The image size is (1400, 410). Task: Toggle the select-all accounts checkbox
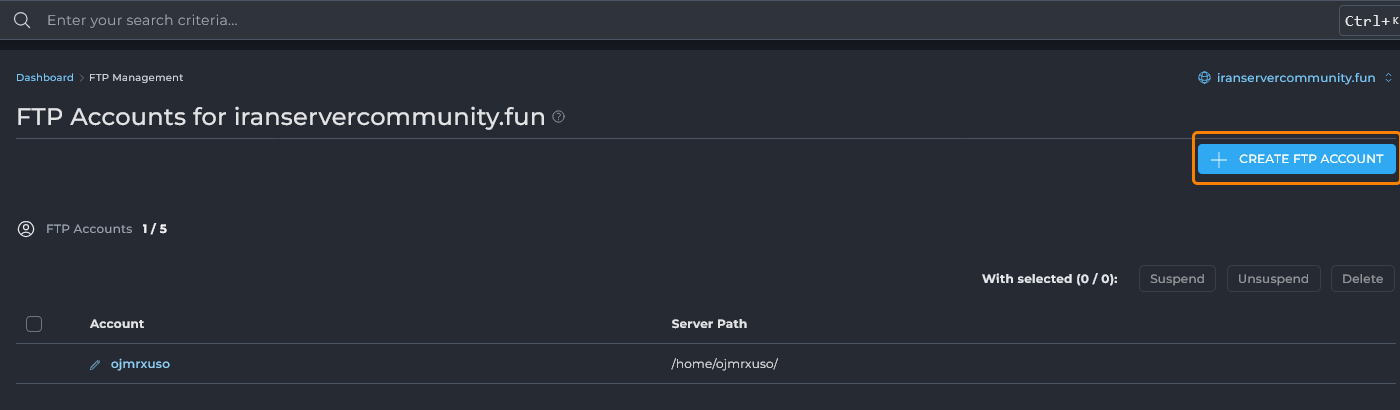(x=34, y=324)
